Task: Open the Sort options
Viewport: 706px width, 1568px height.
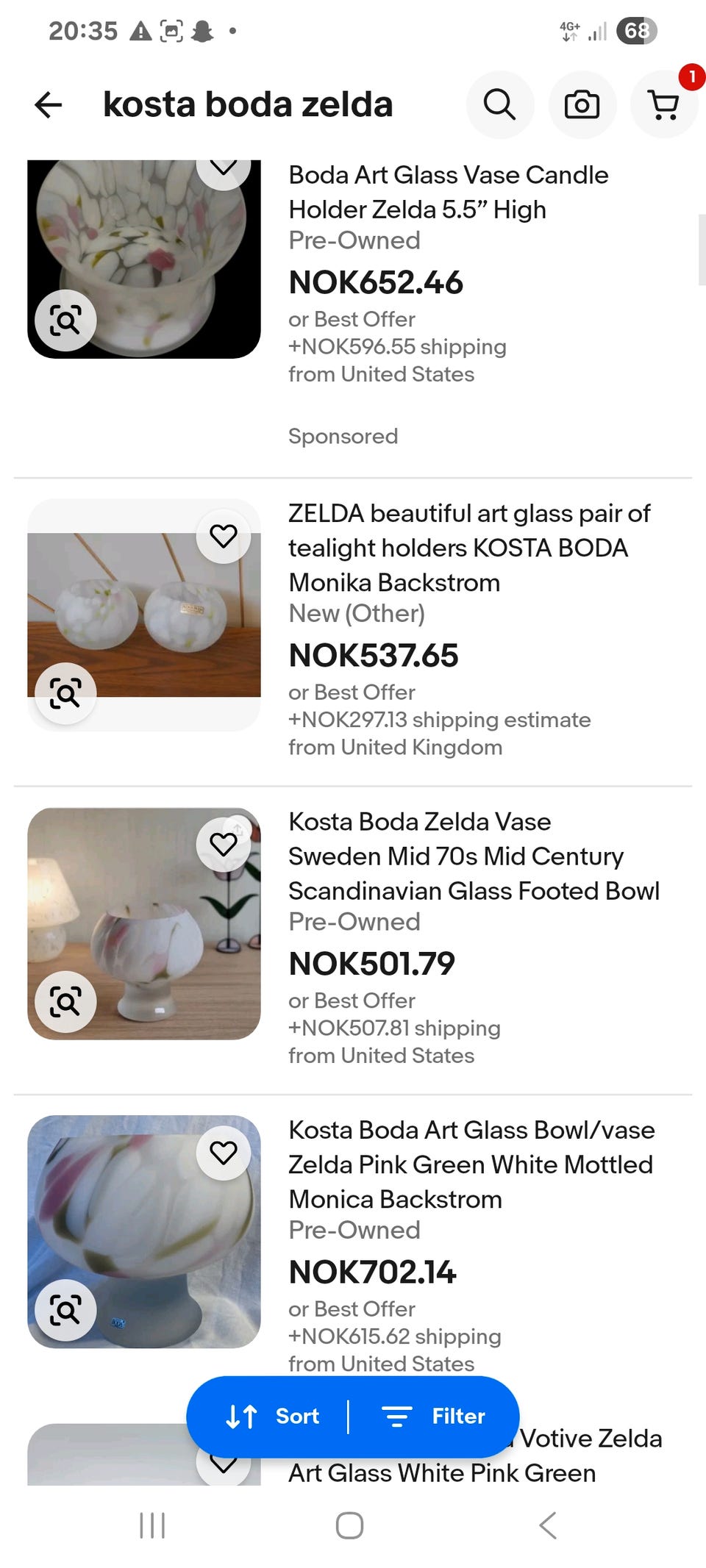Action: (x=273, y=1416)
